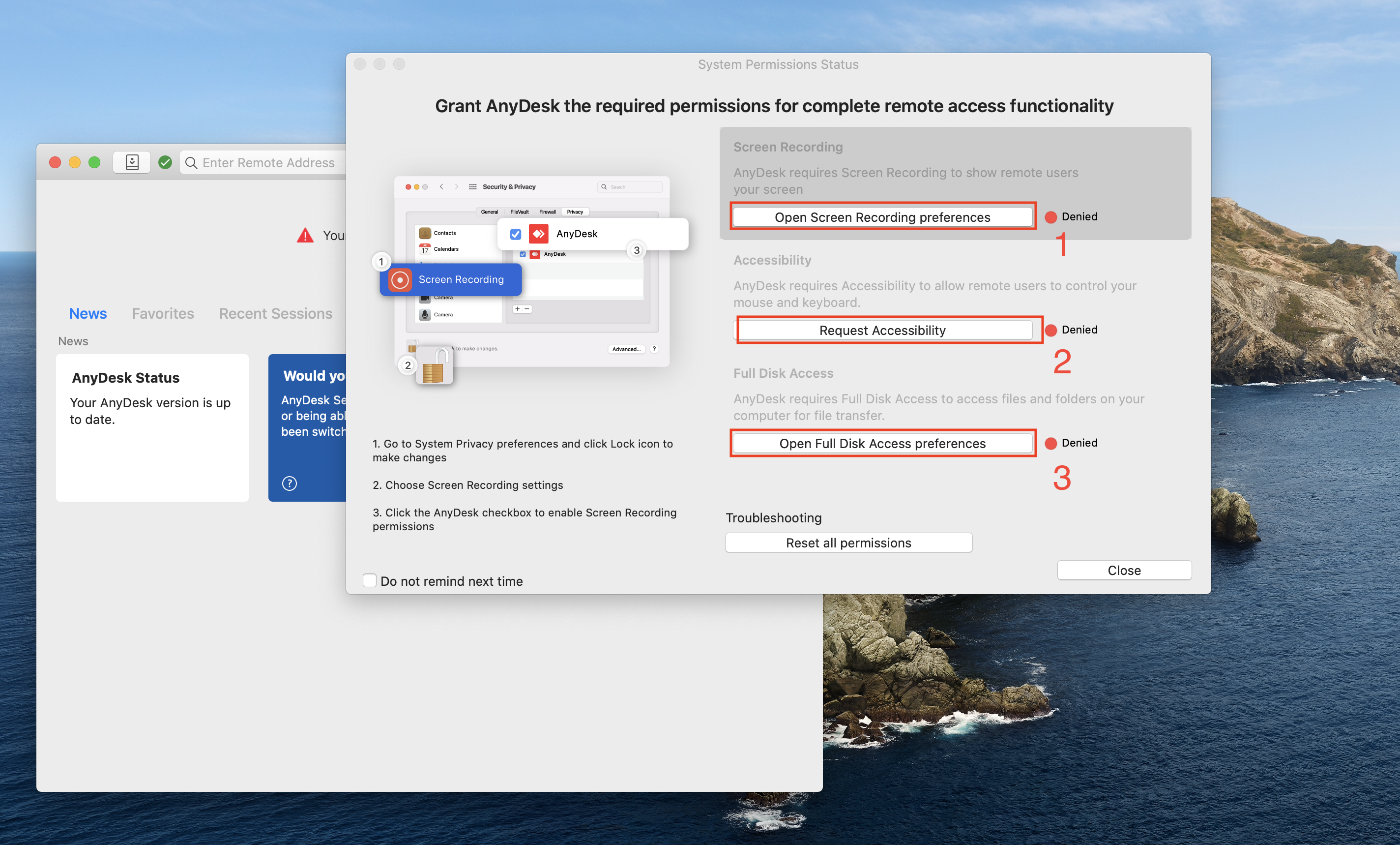
Task: Open Full Disk Access preferences
Action: click(x=882, y=443)
